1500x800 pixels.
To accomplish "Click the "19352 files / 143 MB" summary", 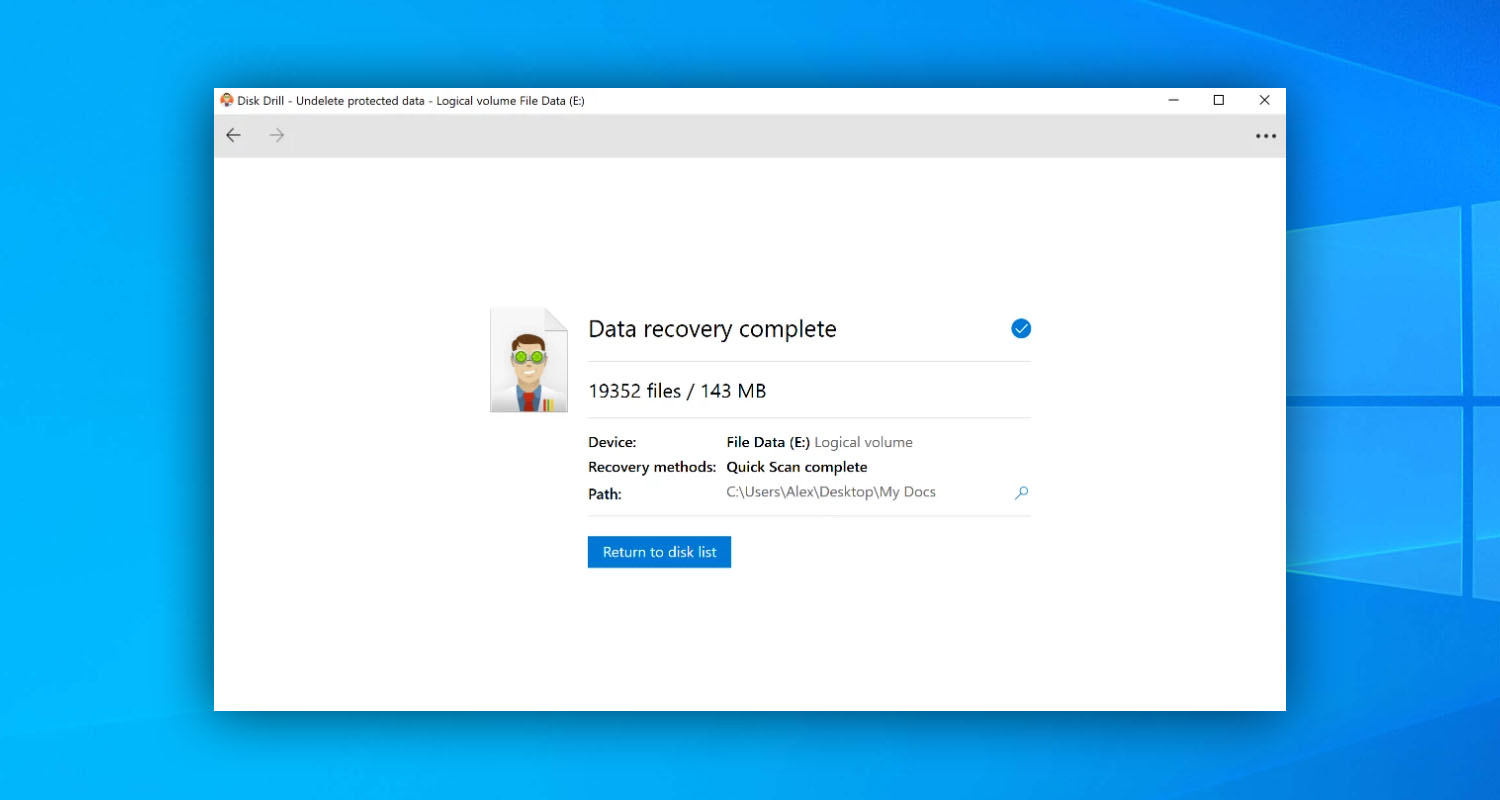I will pos(677,391).
